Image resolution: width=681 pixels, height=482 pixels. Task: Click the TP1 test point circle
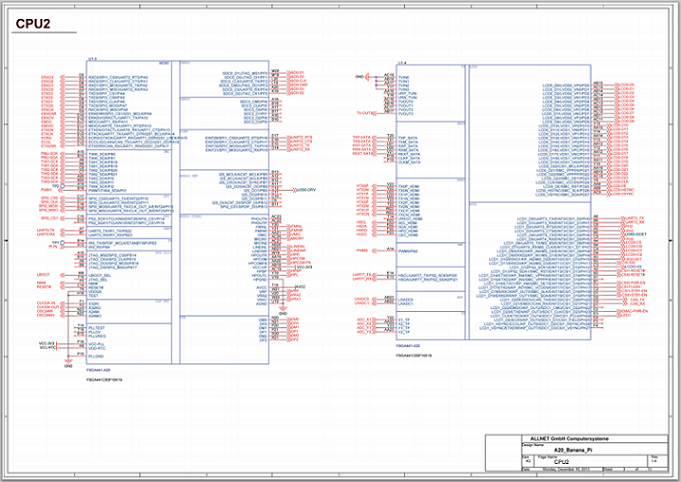62,242
